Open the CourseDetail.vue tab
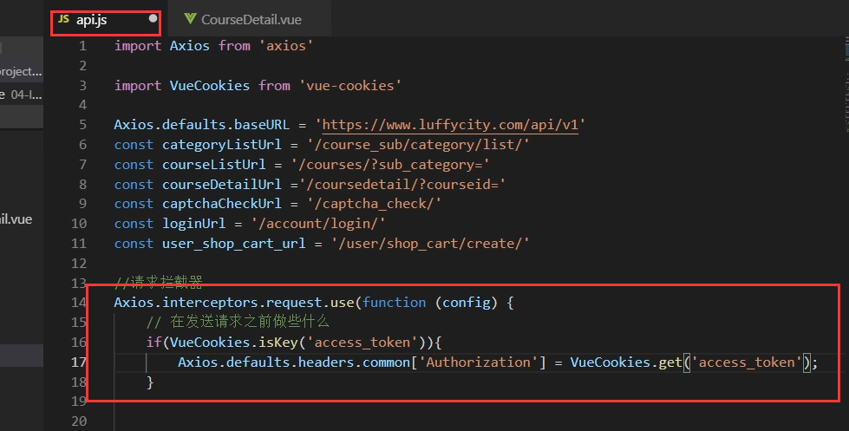The width and height of the screenshot is (849, 431). [x=250, y=19]
